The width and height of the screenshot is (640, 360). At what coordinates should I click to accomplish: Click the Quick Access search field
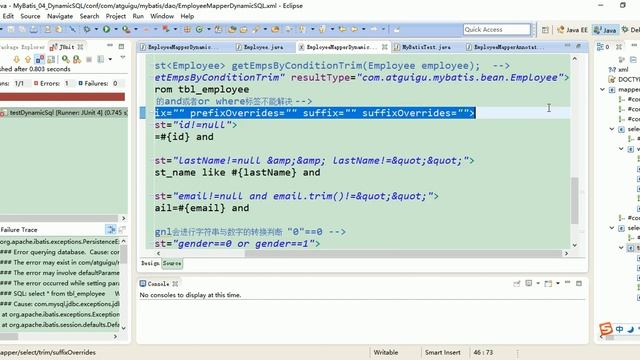click(497, 29)
